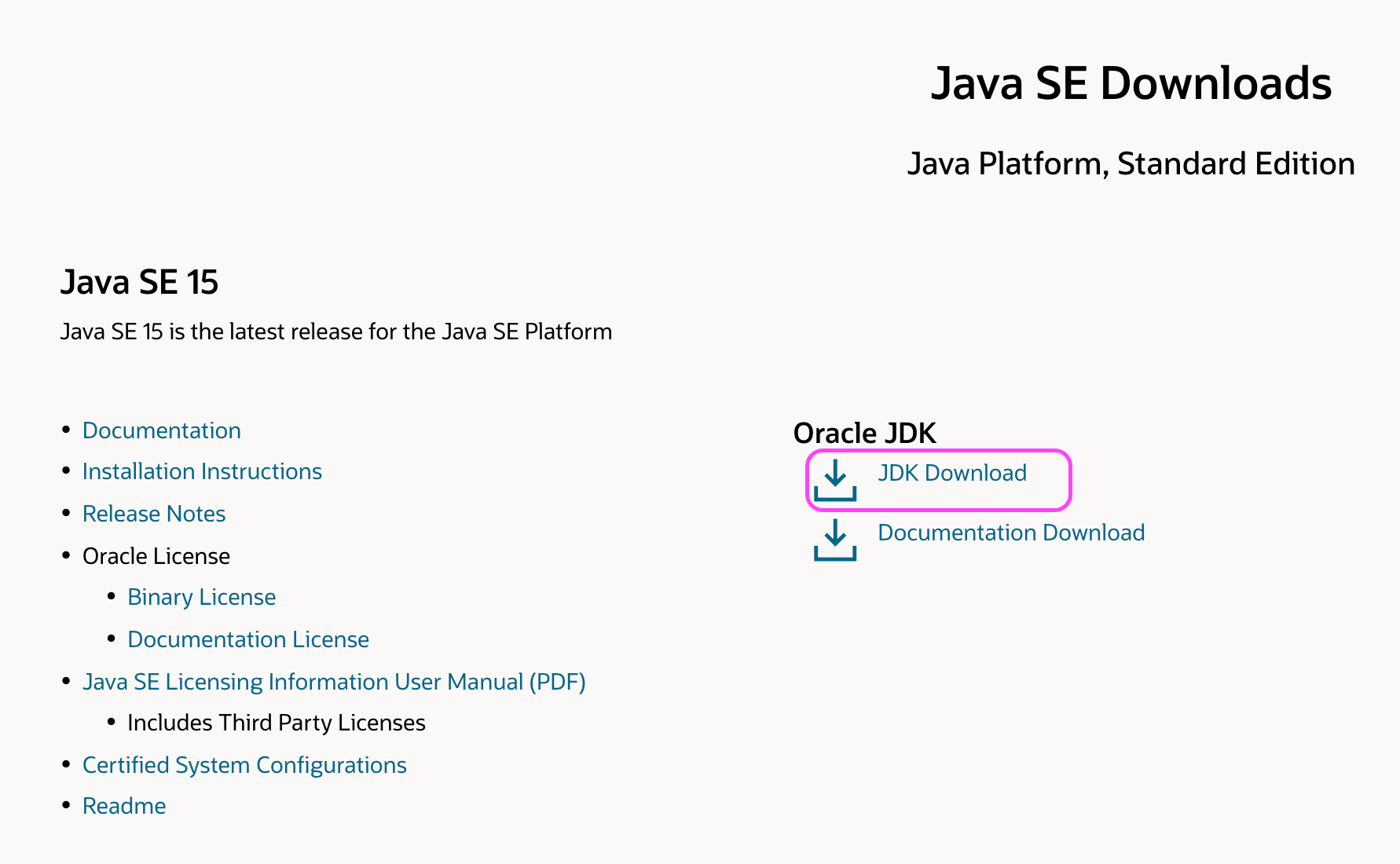Viewport: 1400px width, 864px height.
Task: Click the 'Java SE 15' heading
Action: (140, 282)
